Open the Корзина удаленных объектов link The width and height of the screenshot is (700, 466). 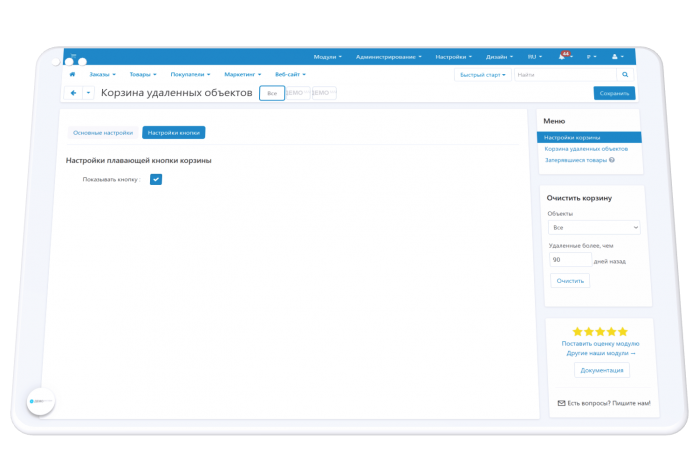point(586,149)
